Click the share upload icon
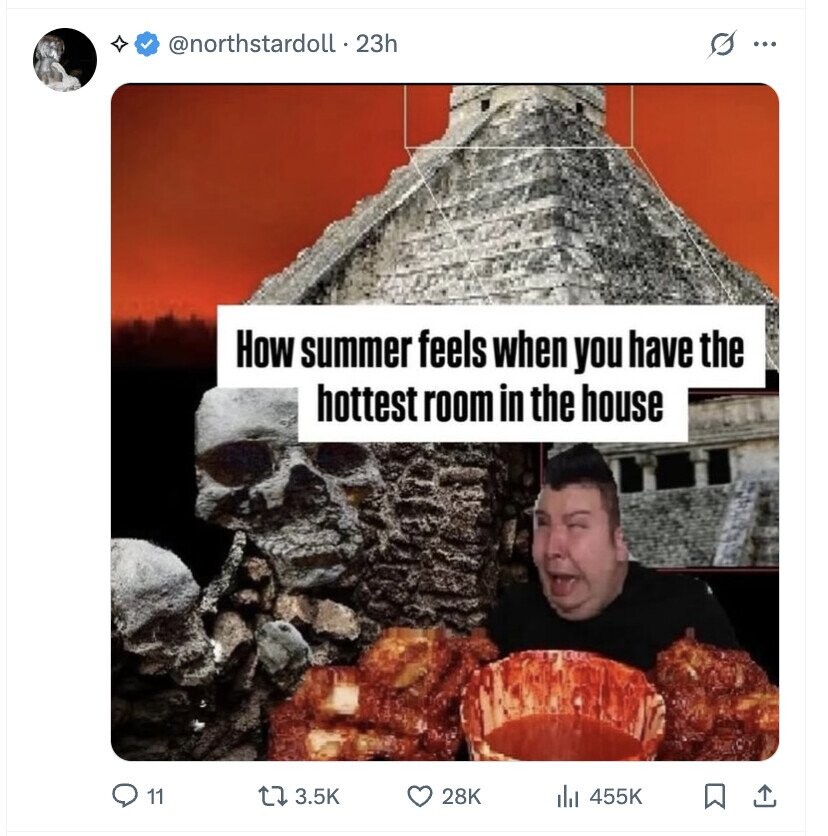The height and width of the screenshot is (836, 828). click(764, 795)
